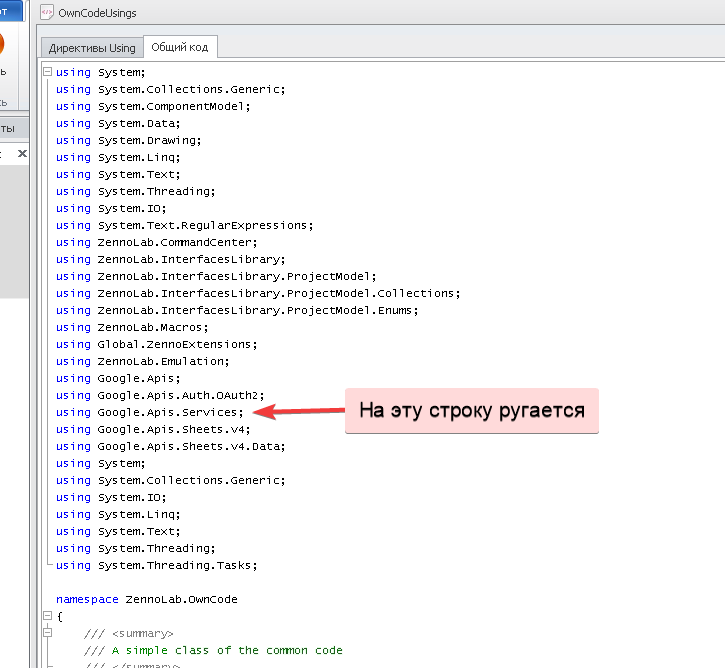Click the line using Google.Apis.Auth.OAuth2;
This screenshot has width=725, height=668.
point(160,395)
